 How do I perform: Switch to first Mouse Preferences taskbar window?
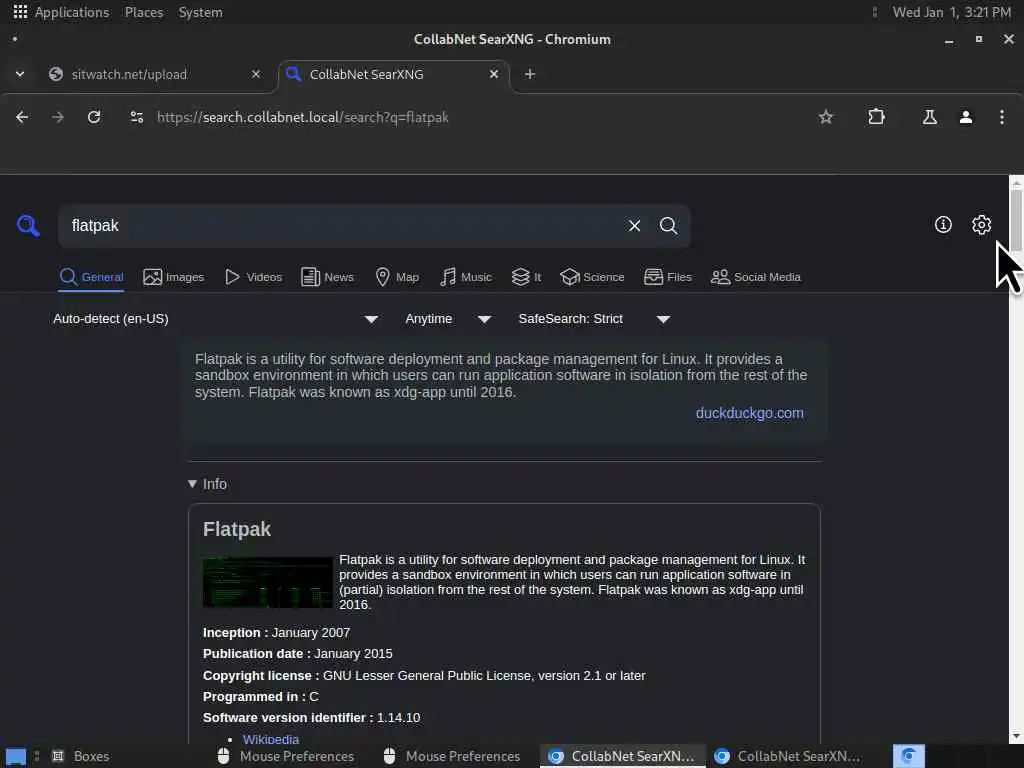pos(285,756)
